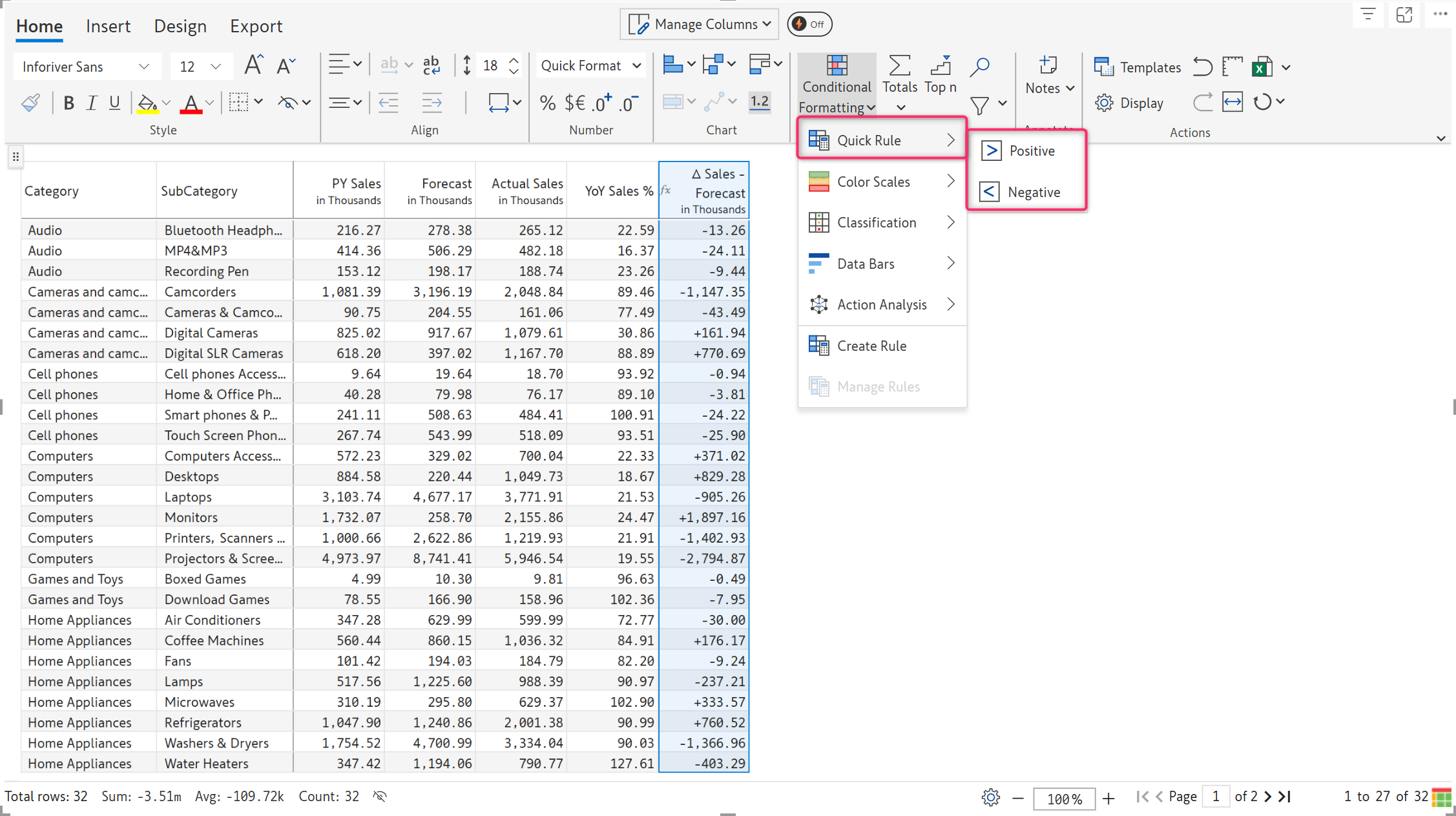1456x816 pixels.
Task: Click the page number input field
Action: (x=1215, y=797)
